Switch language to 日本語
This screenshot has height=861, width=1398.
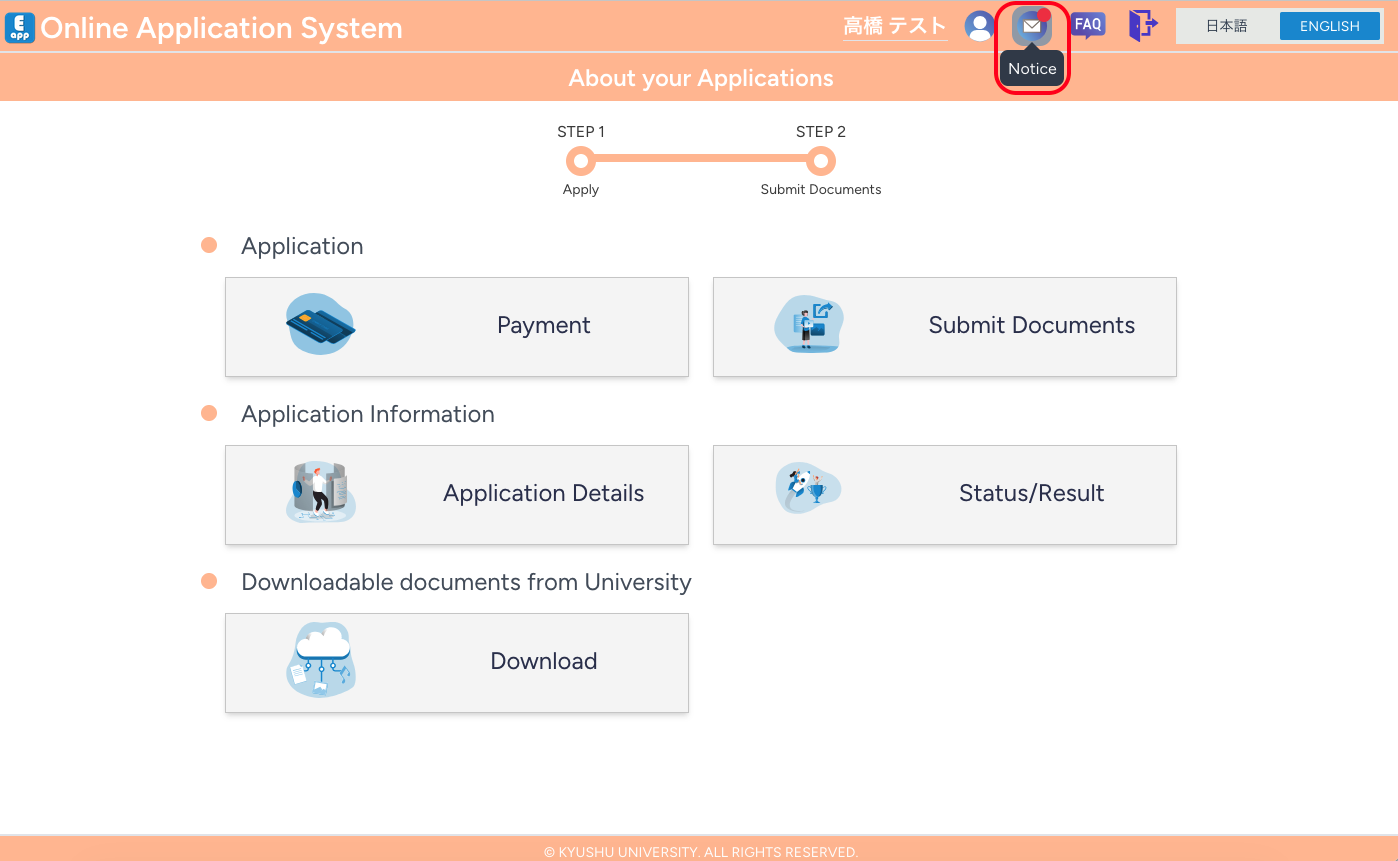click(x=1226, y=26)
